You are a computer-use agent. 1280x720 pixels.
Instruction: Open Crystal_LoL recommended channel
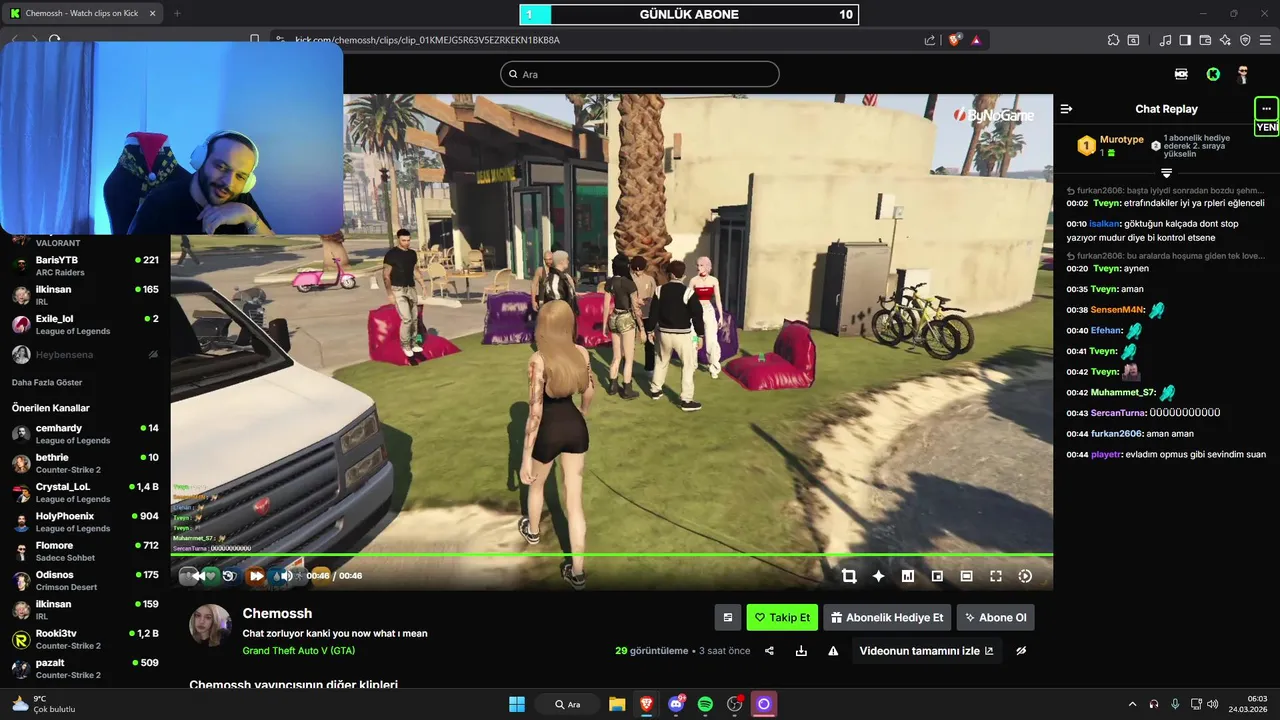85,492
